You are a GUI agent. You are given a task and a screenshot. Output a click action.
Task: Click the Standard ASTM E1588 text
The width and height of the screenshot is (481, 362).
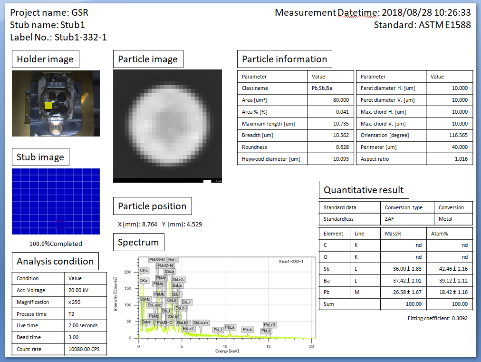tap(422, 25)
